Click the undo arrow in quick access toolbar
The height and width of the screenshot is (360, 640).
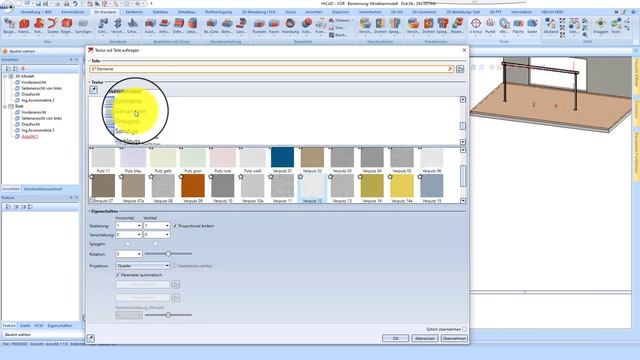point(75,4)
